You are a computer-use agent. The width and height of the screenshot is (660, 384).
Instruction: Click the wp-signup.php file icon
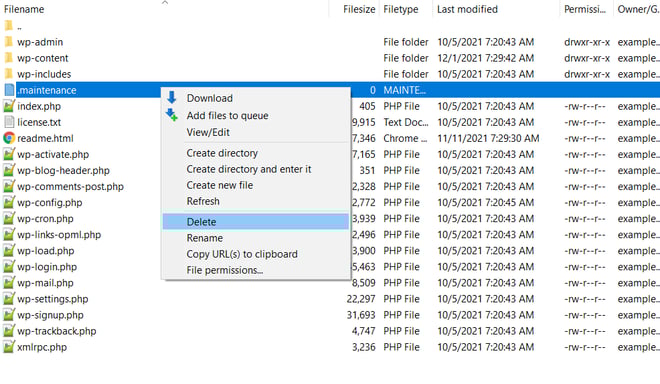click(x=9, y=315)
